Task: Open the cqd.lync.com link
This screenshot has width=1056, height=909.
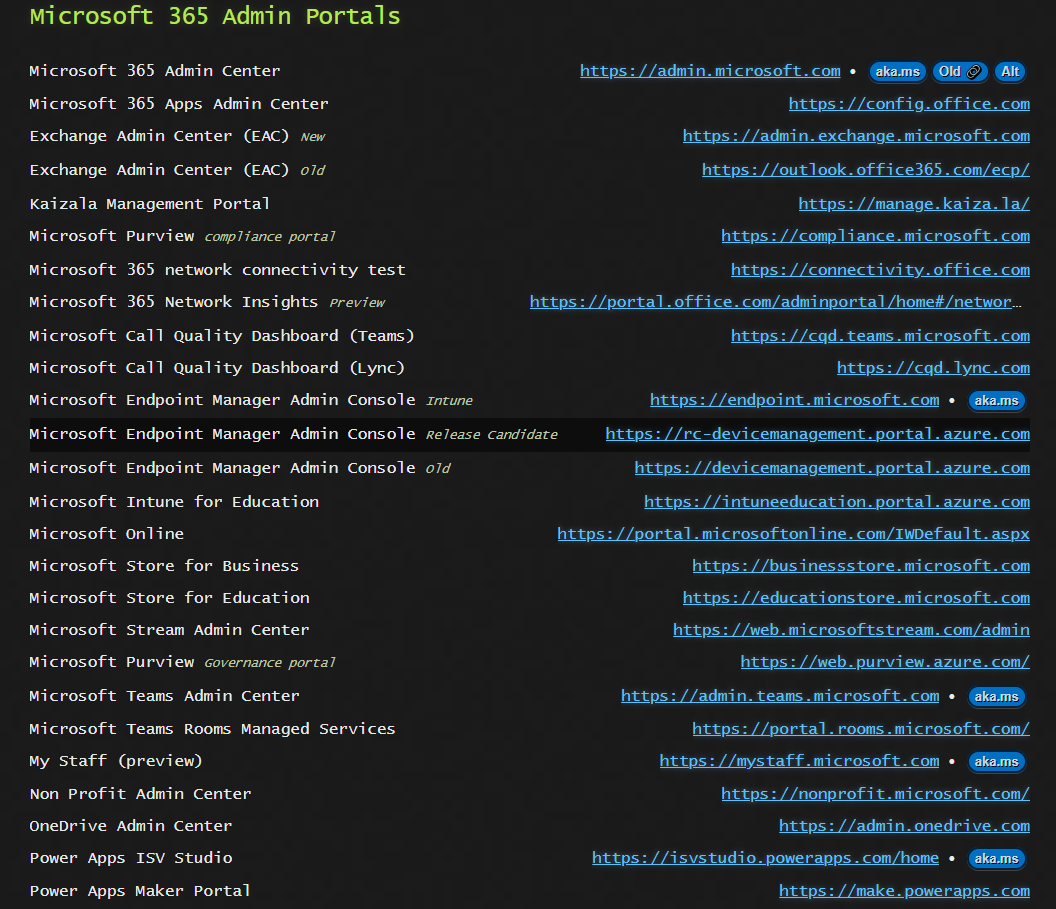Action: click(933, 368)
